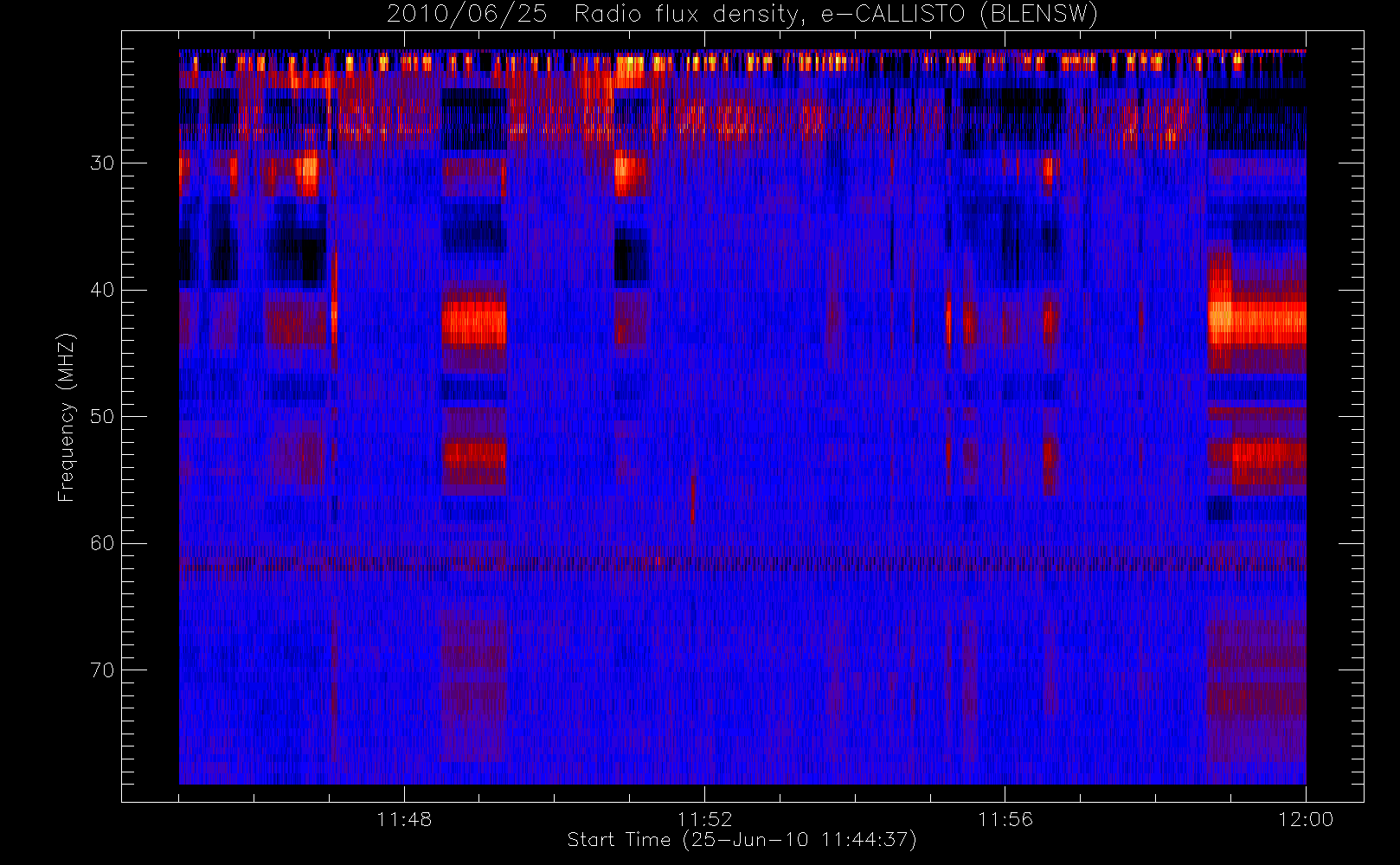This screenshot has height=865, width=1400.
Task: Click the Frequency (MHZ) axis label
Action: pyautogui.click(x=67, y=417)
